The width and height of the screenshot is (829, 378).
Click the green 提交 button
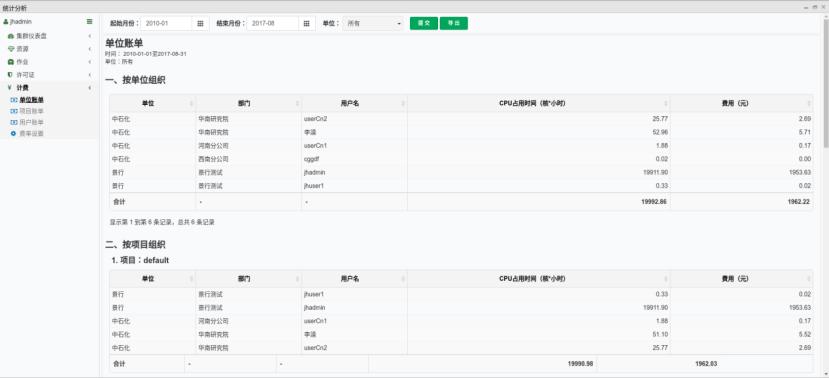tap(424, 23)
